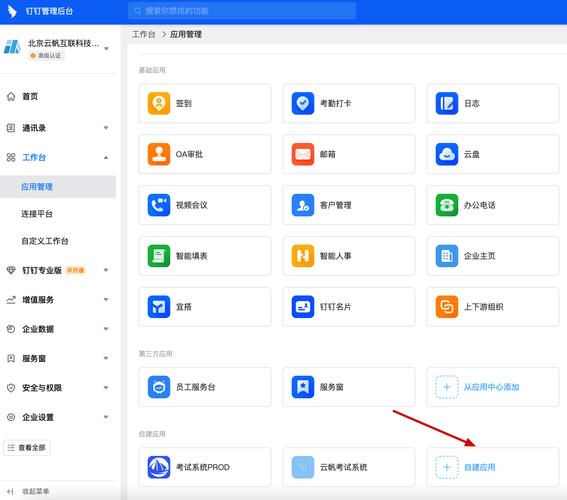Click the 自建应用 link
The height and width of the screenshot is (500, 567).
[x=479, y=467]
